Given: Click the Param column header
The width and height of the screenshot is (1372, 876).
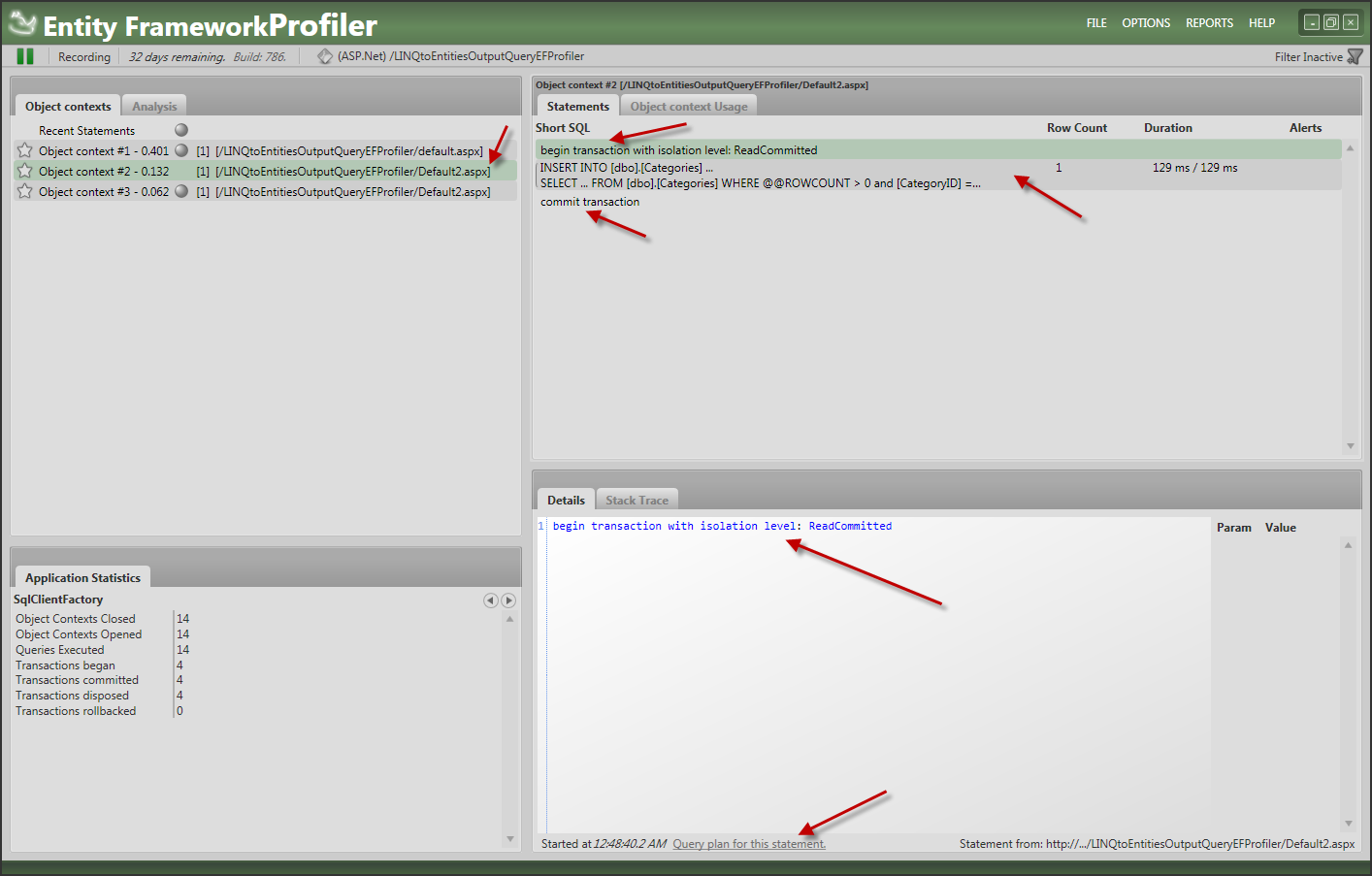Looking at the screenshot, I should [x=1233, y=528].
